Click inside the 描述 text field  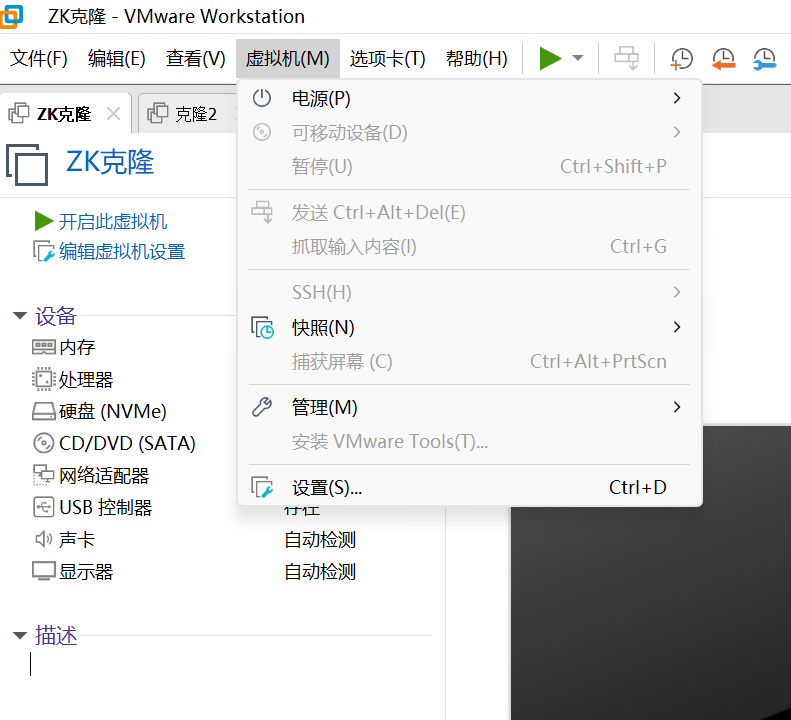[230, 664]
